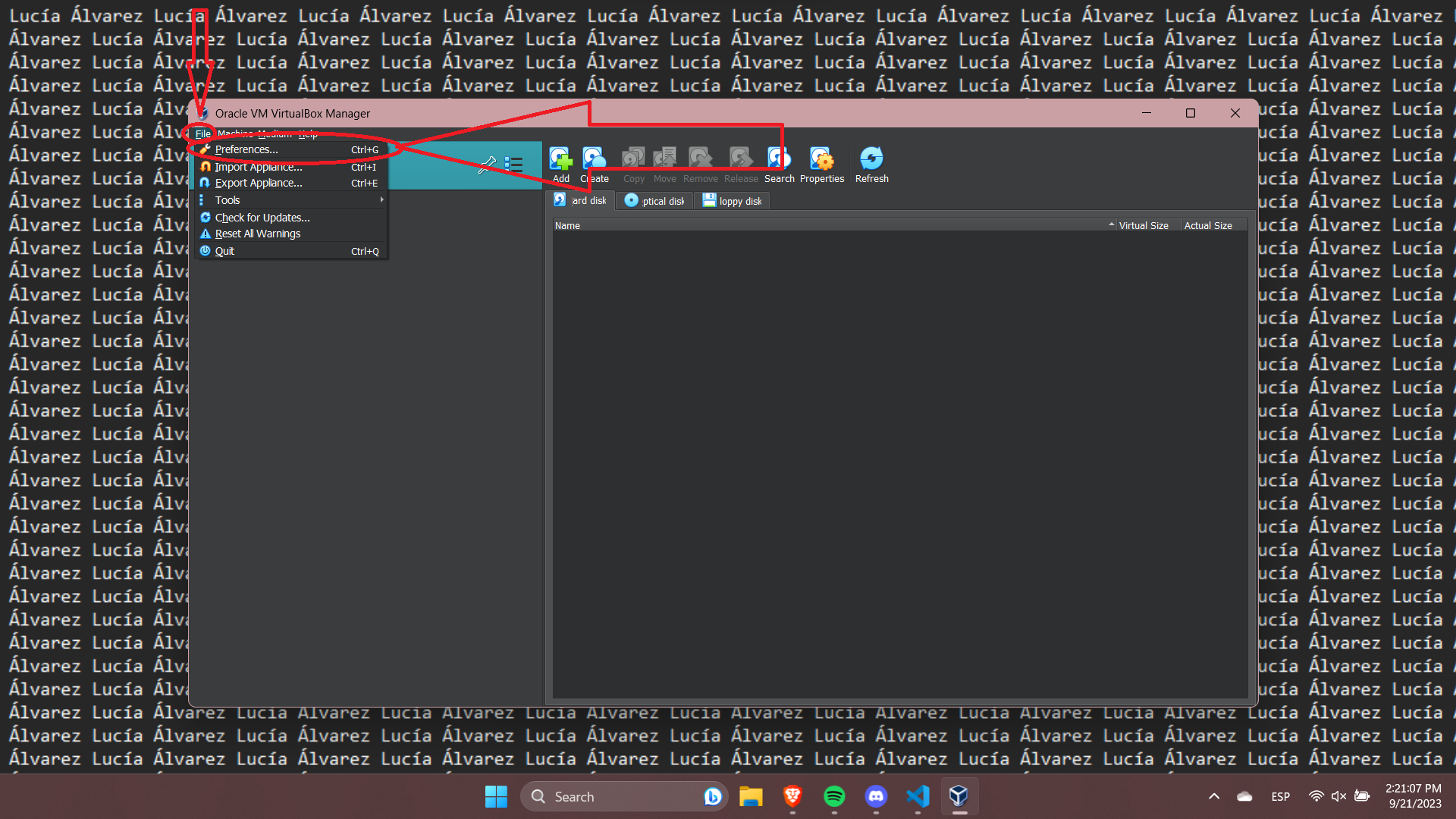The image size is (1456, 819).
Task: Open the tools list menu icon
Action: pyautogui.click(x=514, y=165)
